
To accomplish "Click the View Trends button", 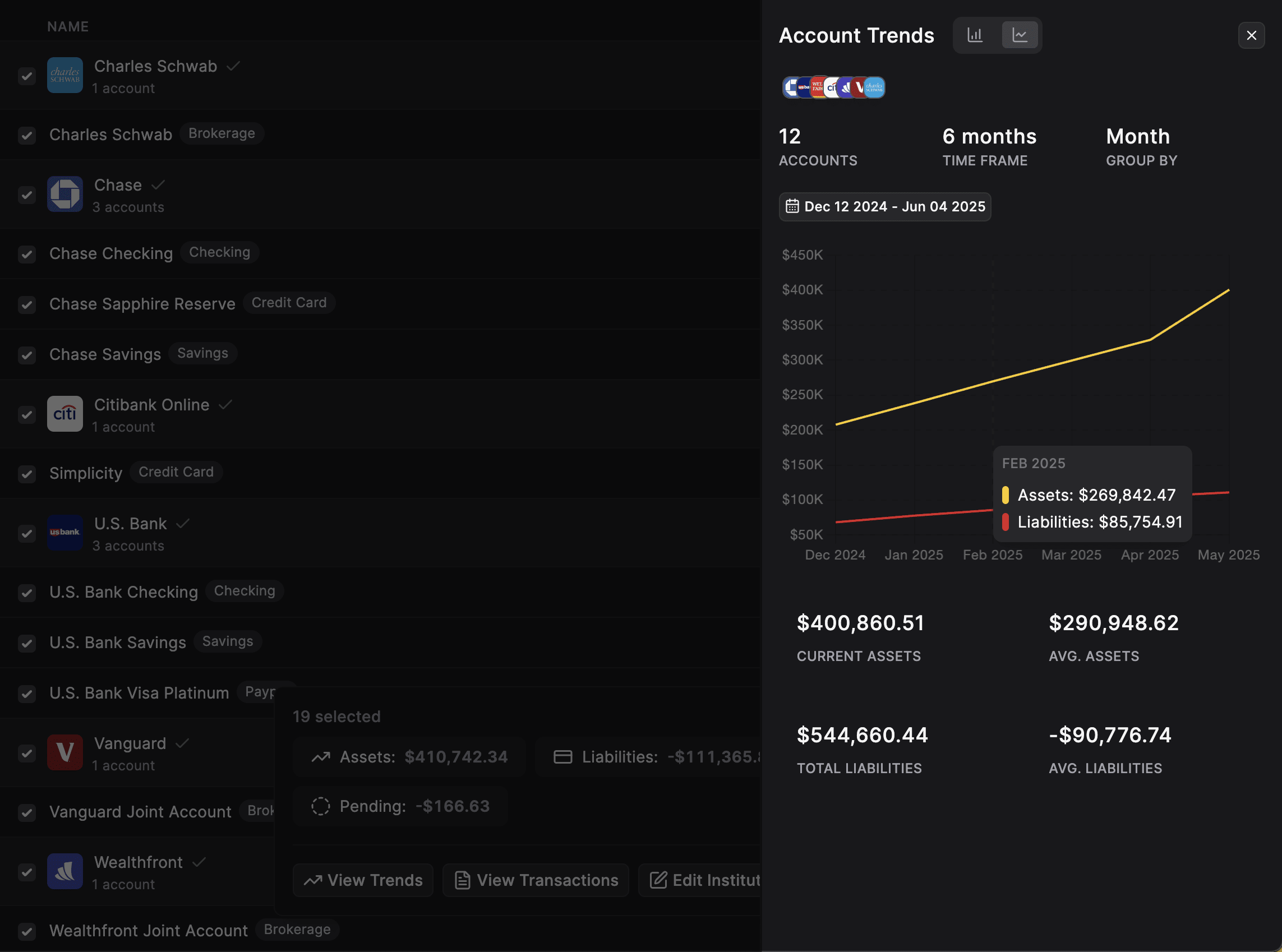I will pos(363,880).
